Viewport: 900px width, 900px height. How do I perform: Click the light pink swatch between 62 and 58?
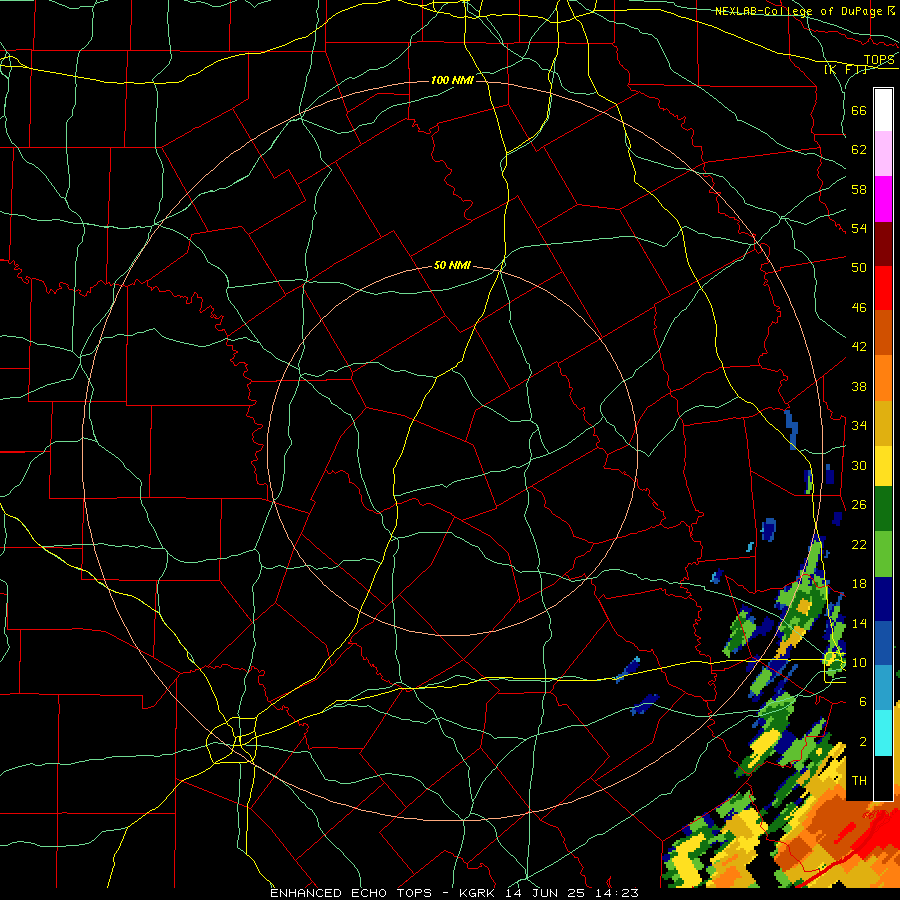(883, 154)
